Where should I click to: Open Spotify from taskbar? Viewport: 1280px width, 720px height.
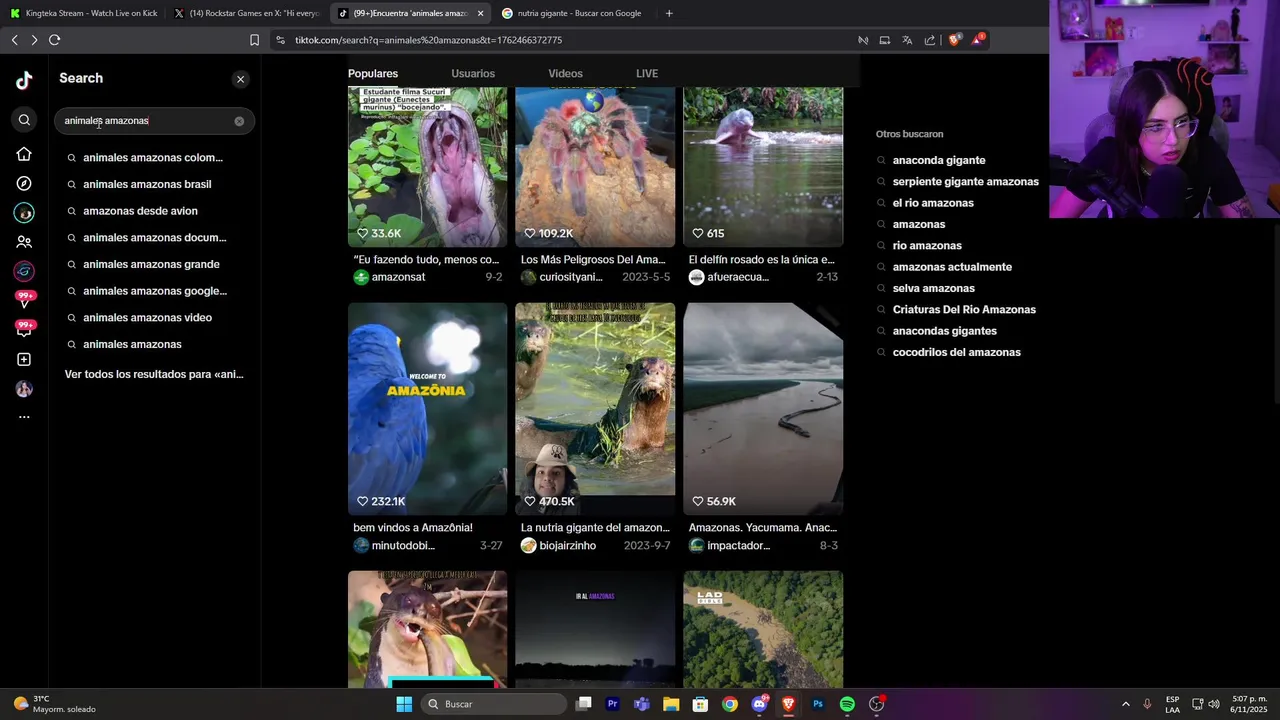coord(847,704)
